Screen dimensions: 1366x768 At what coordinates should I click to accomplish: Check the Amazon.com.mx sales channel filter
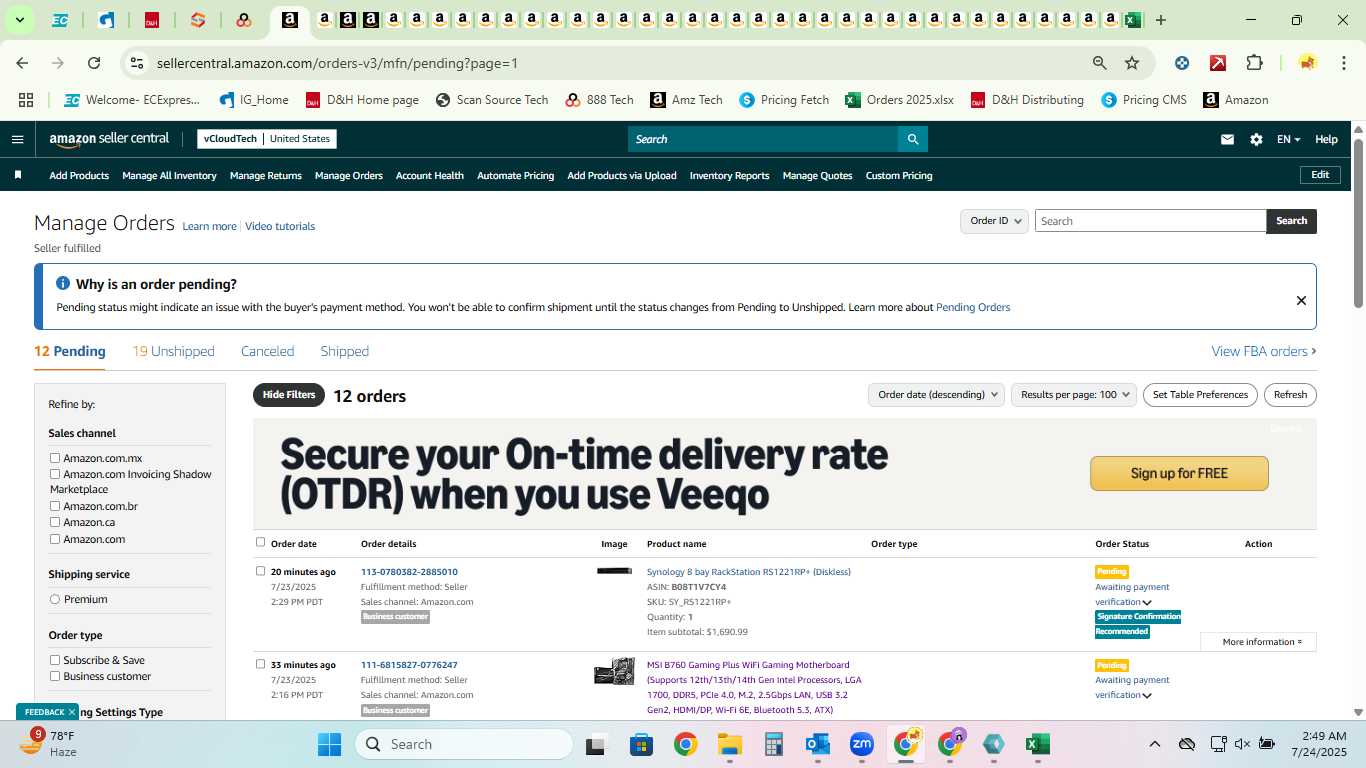point(55,458)
